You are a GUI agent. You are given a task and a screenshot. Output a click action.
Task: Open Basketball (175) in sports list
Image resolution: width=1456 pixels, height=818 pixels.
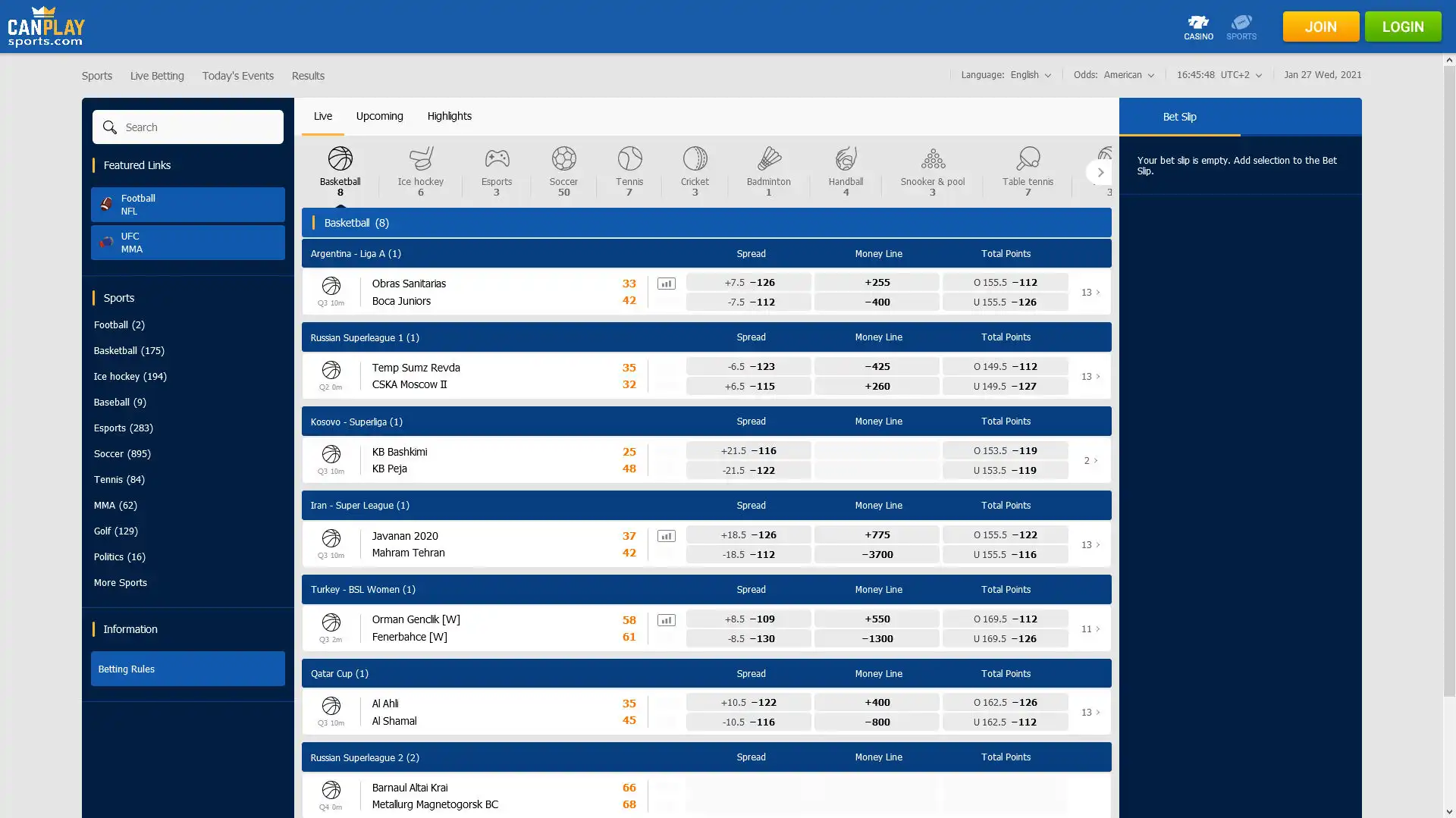point(129,350)
